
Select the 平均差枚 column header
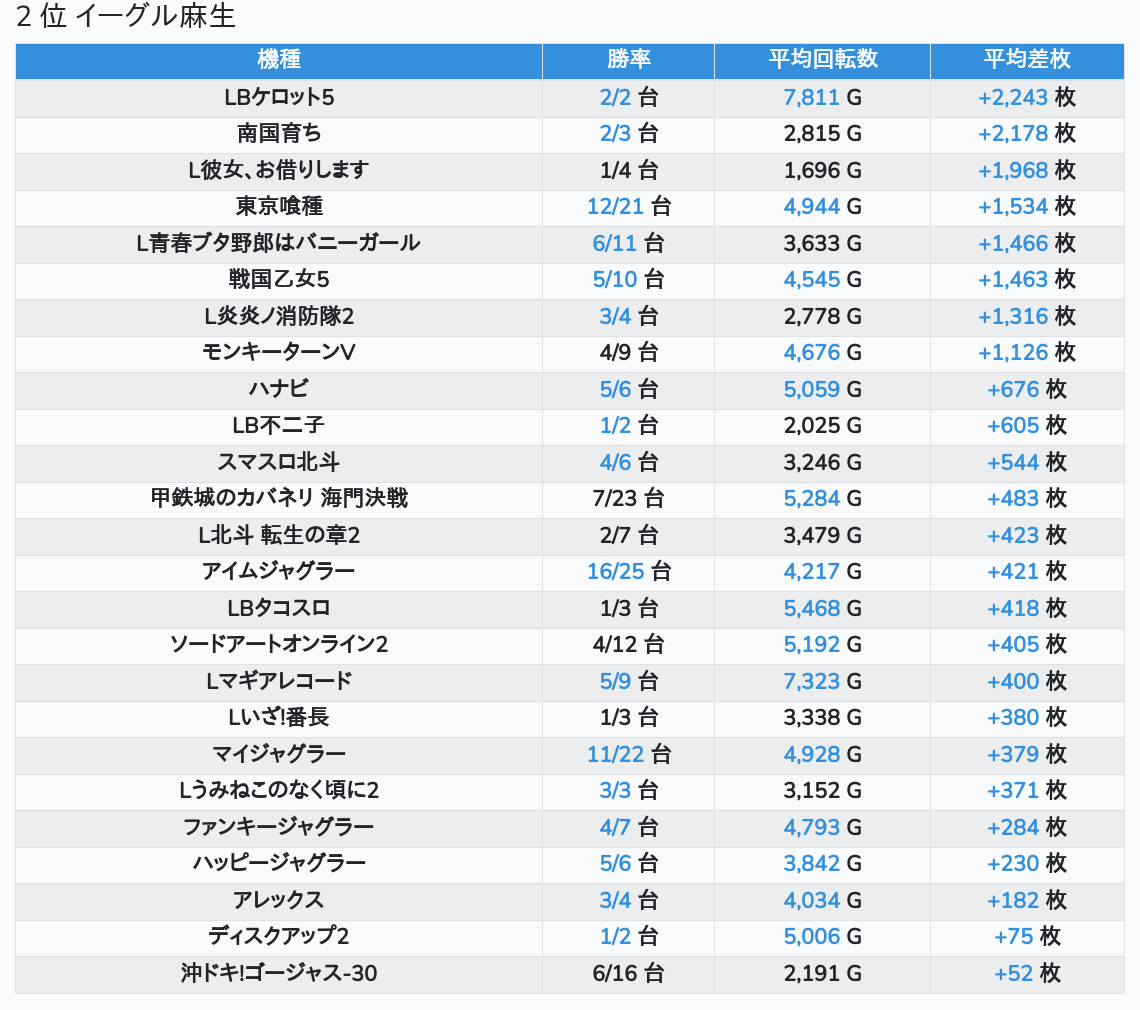[1027, 60]
